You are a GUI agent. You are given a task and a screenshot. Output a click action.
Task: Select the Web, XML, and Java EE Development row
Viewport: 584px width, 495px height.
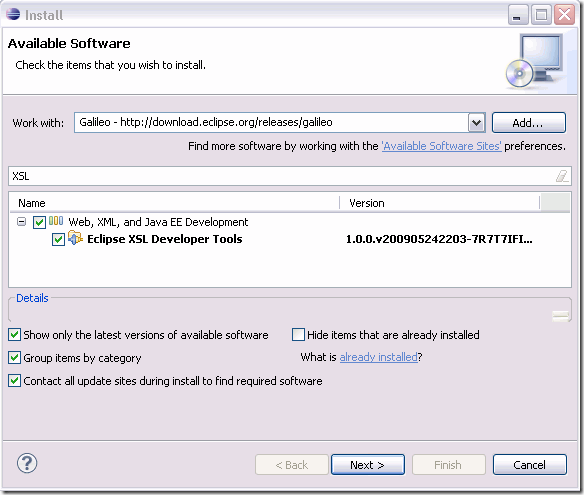click(x=290, y=222)
